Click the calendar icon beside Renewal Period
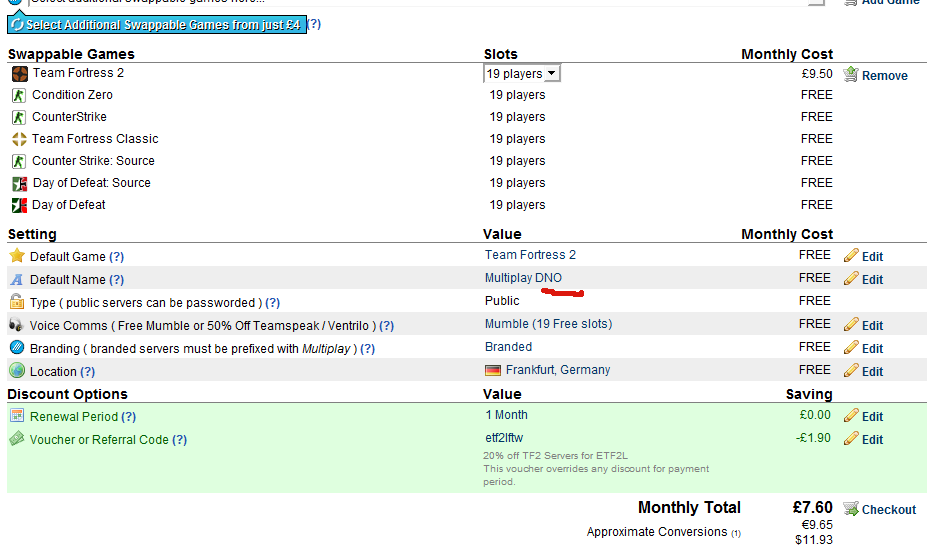940x559 pixels. (17, 415)
